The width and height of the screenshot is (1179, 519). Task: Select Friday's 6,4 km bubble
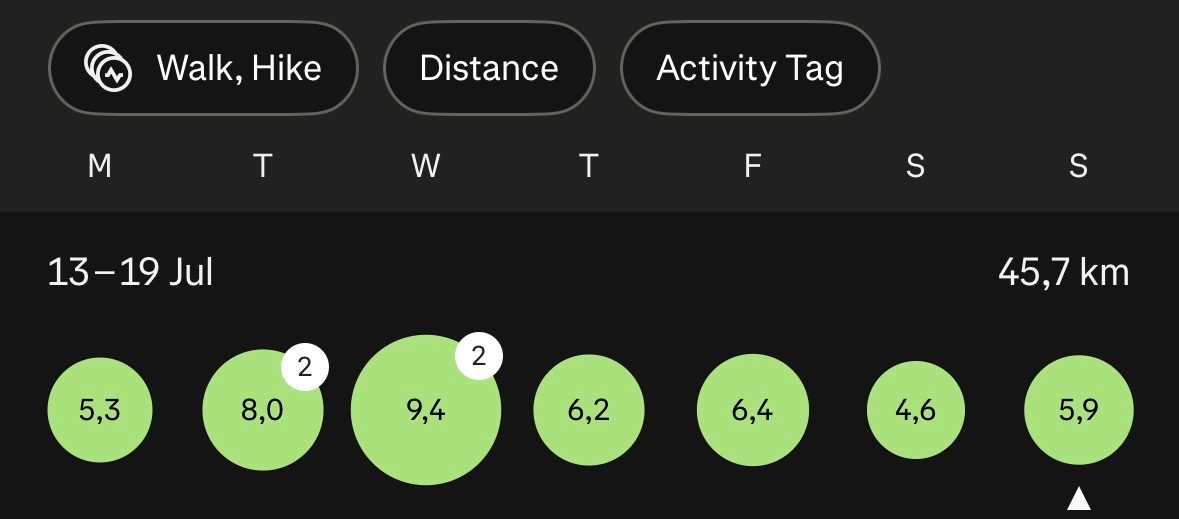click(x=753, y=410)
